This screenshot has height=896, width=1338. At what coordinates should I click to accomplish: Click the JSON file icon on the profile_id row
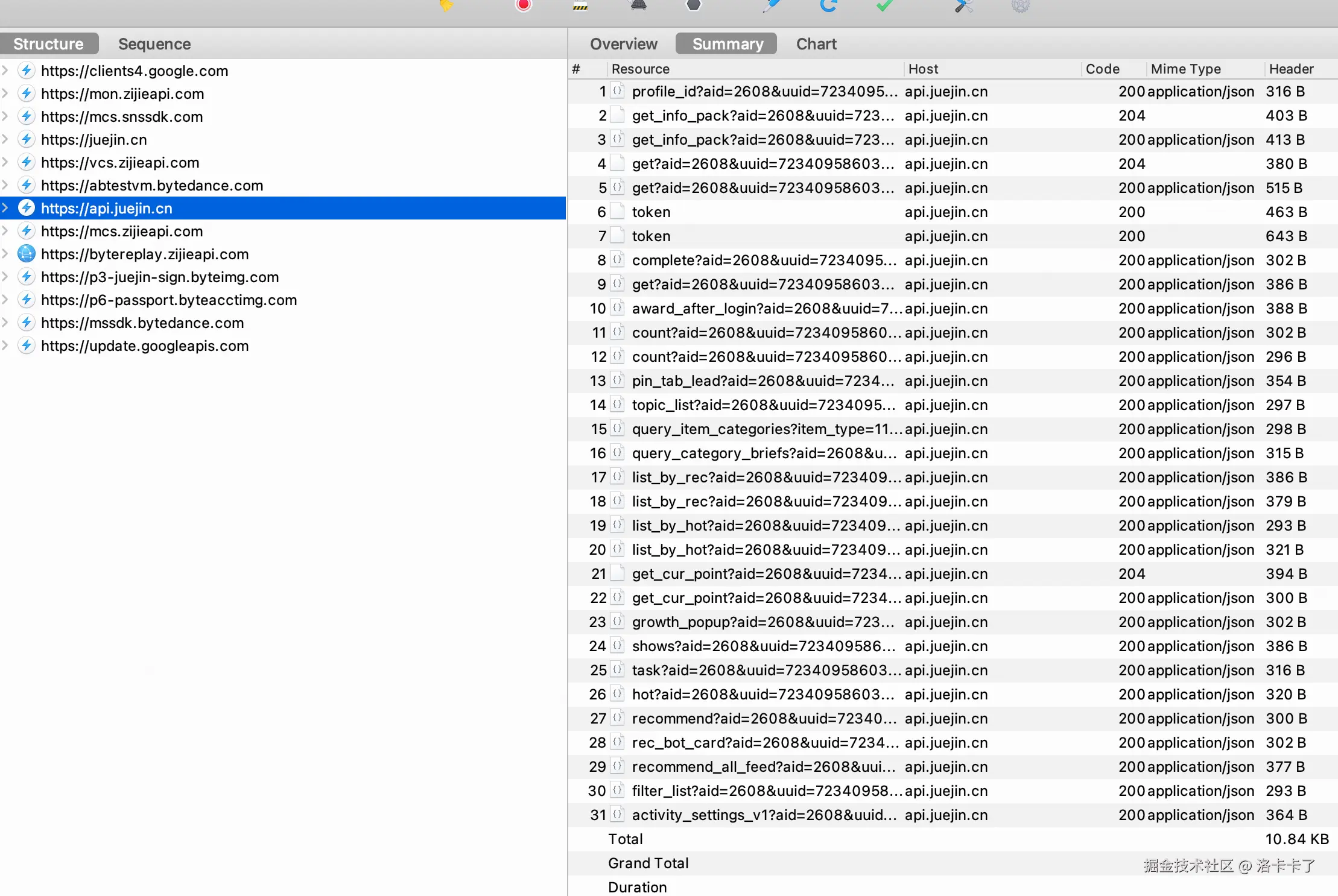point(617,91)
